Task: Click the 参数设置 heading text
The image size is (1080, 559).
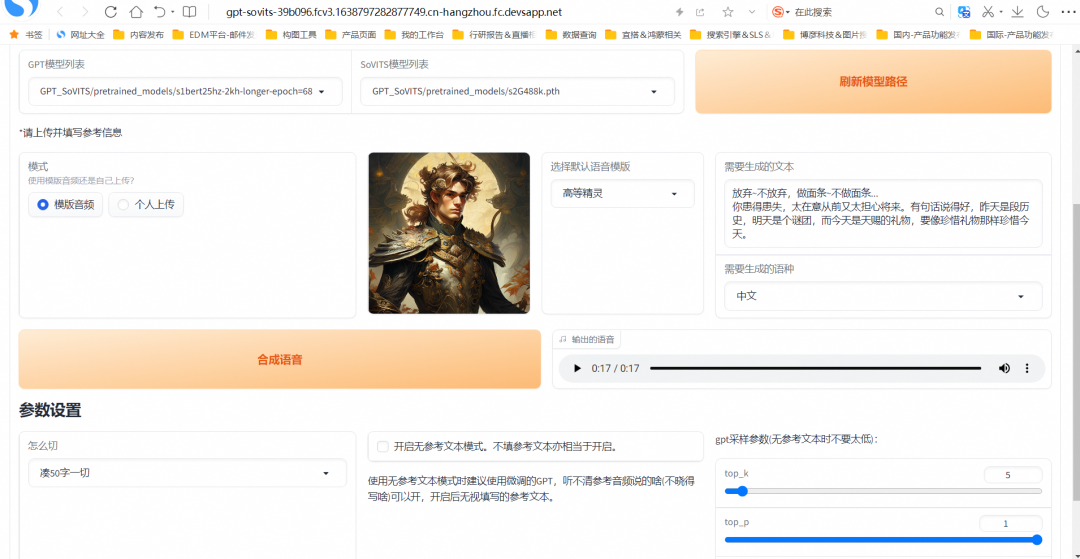Action: click(x=50, y=411)
